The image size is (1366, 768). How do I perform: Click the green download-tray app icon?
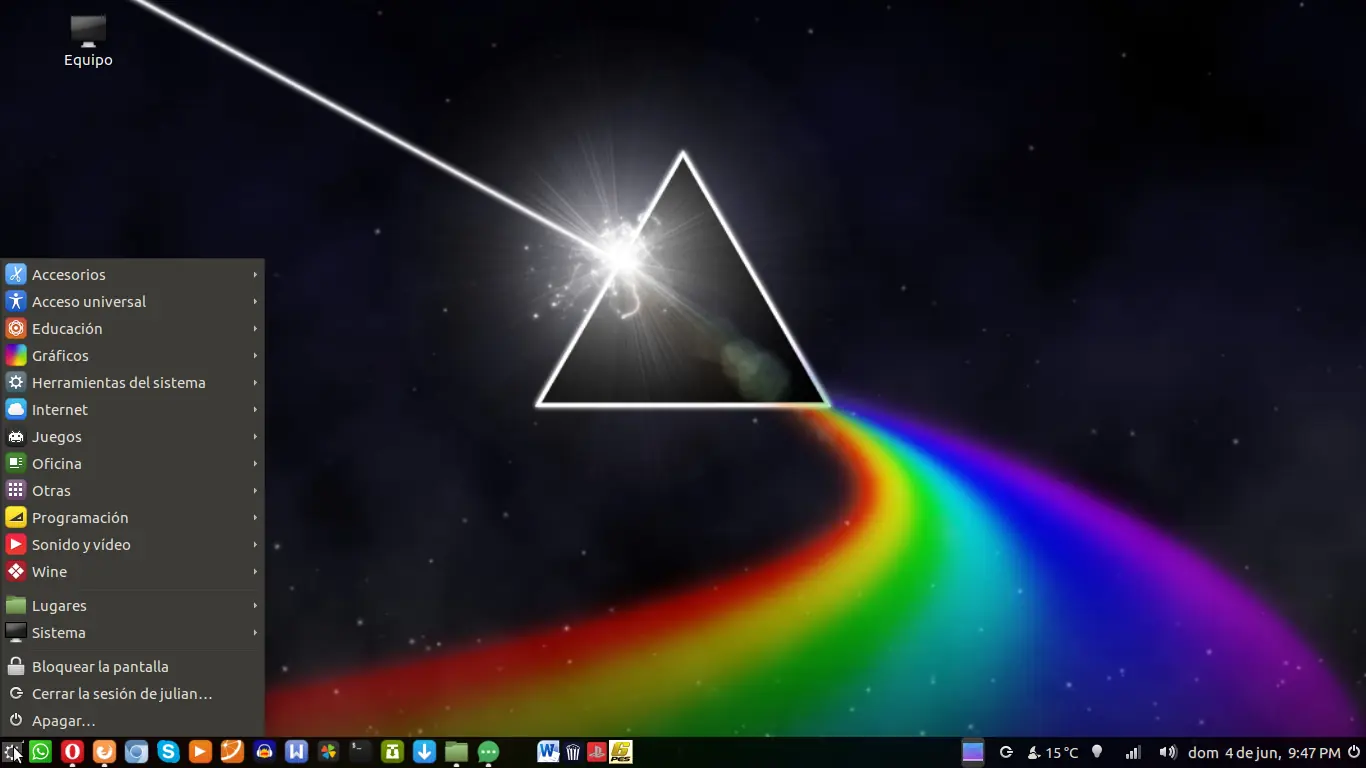(392, 752)
